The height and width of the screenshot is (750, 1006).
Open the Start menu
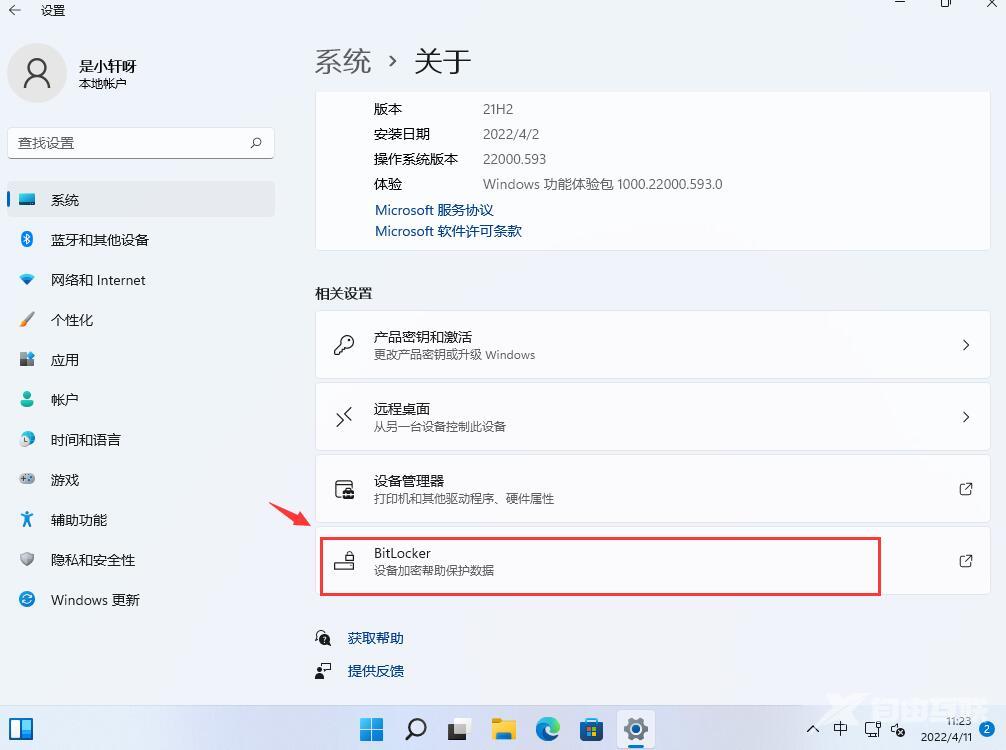[371, 728]
